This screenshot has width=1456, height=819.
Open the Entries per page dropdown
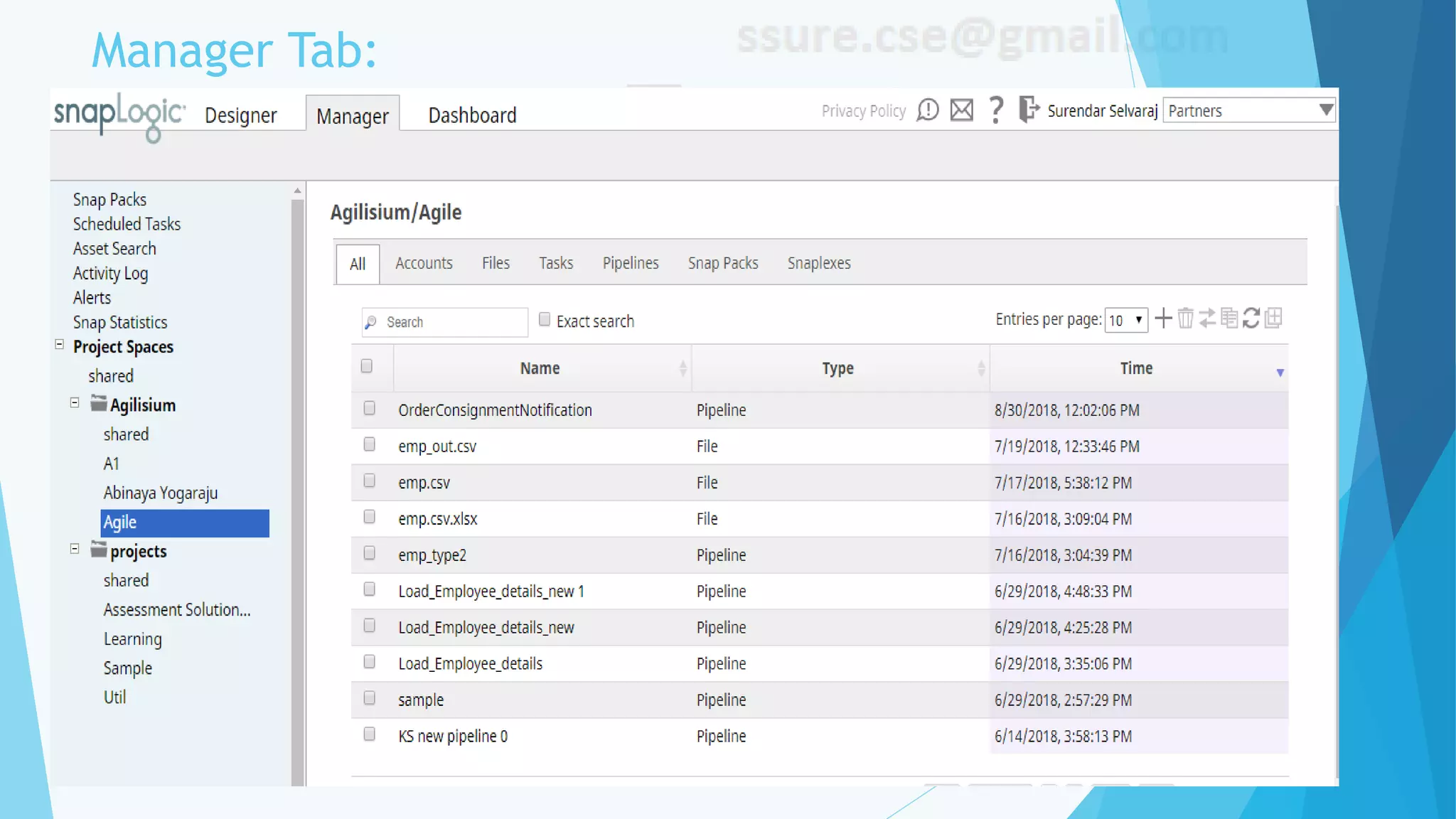coord(1126,320)
